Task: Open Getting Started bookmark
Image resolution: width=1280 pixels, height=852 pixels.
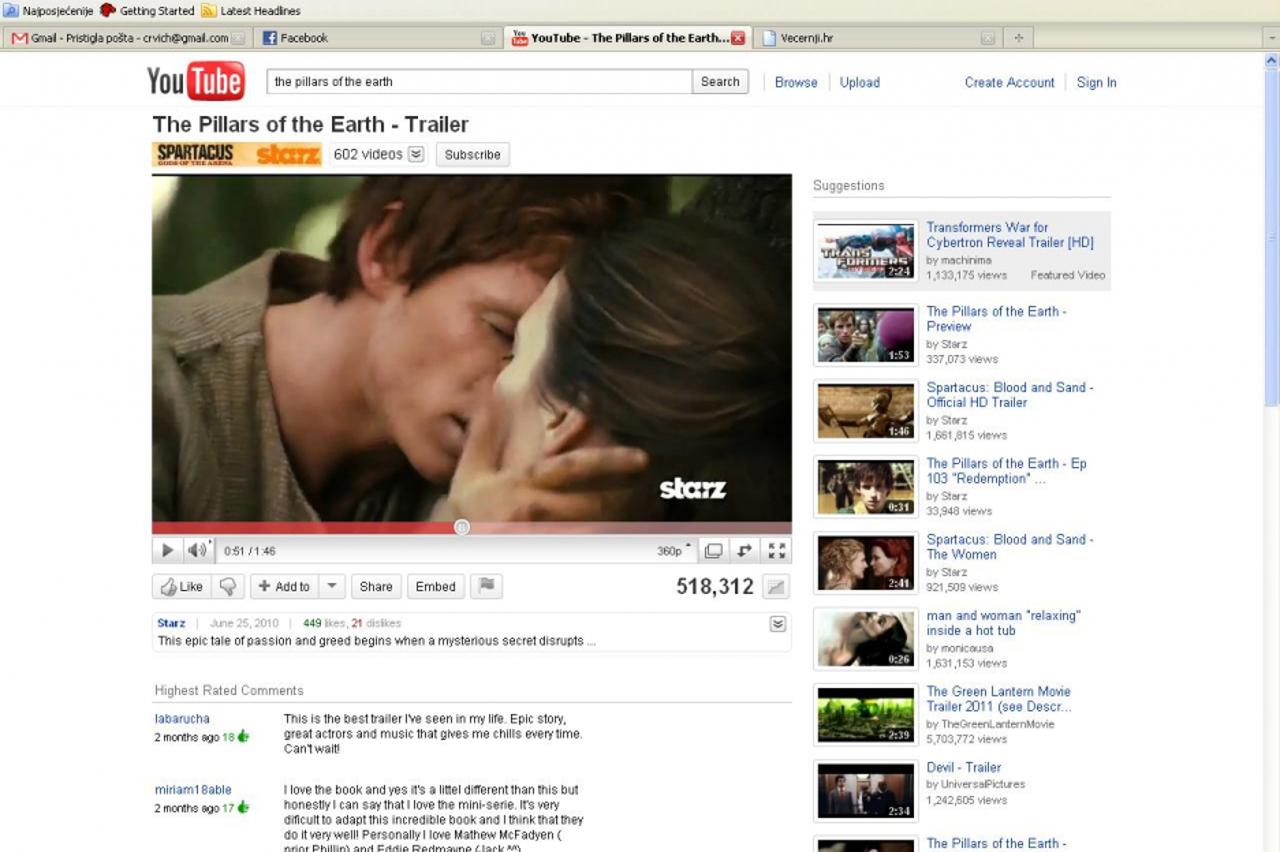Action: click(147, 11)
